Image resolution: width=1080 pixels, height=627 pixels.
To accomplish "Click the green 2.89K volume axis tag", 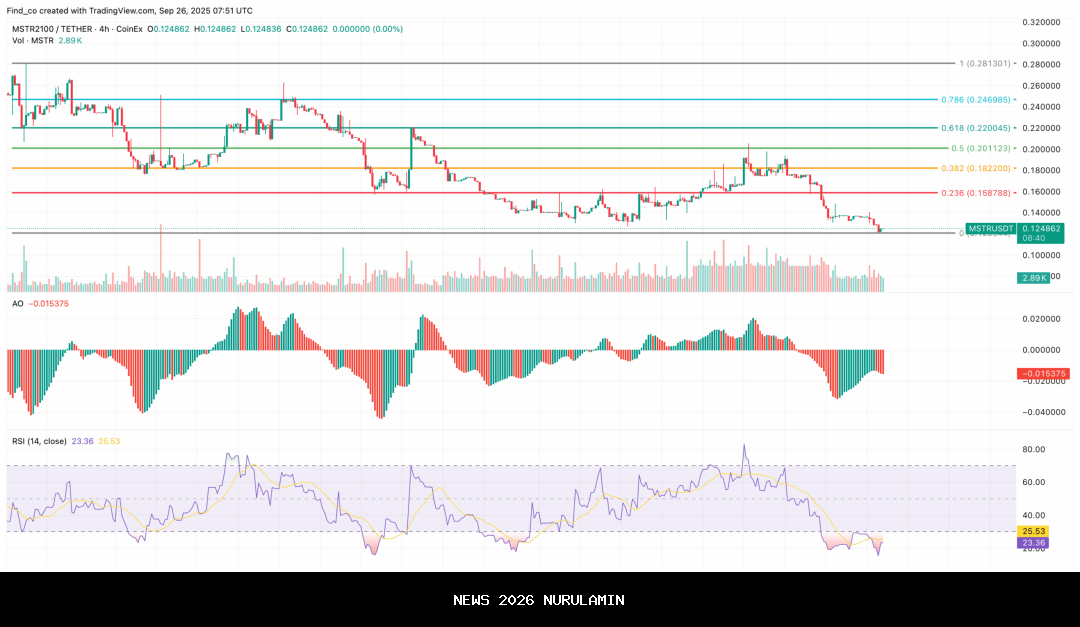I will click(x=1032, y=277).
